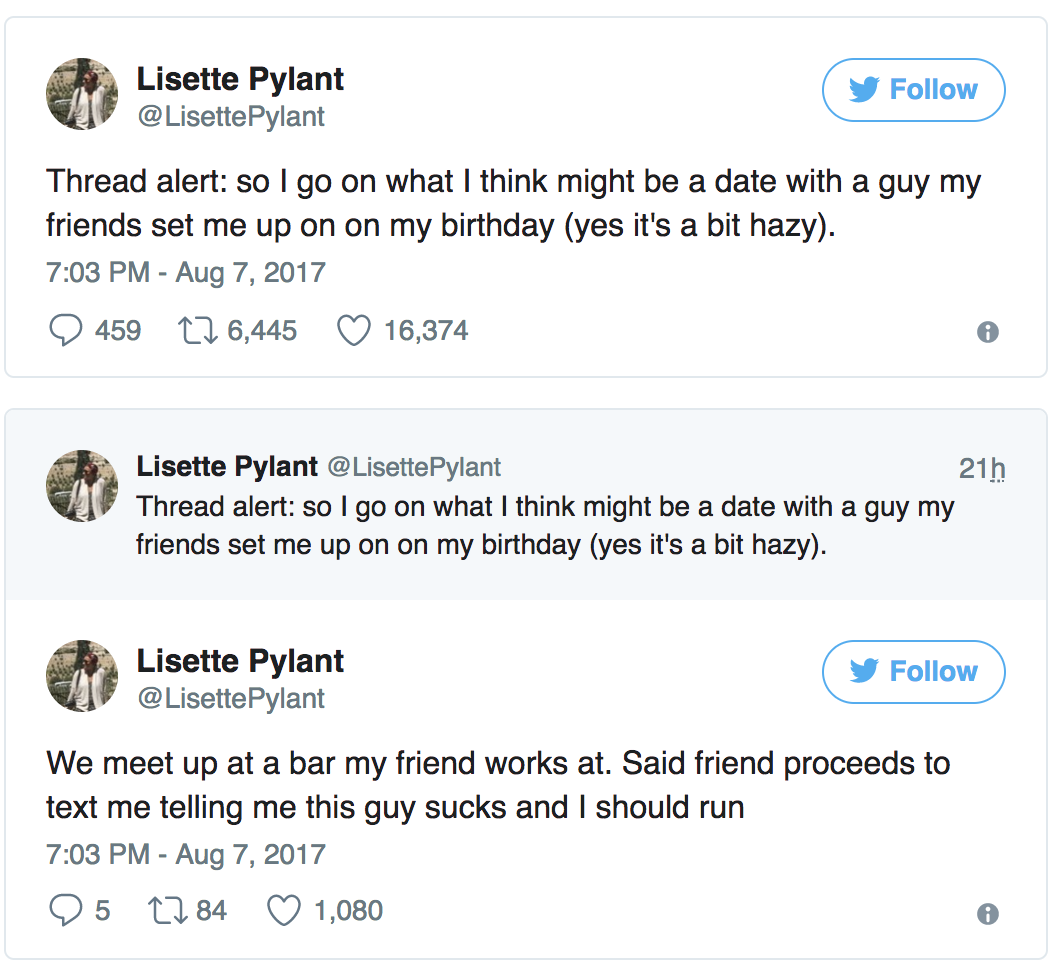This screenshot has width=1056, height=976.
Task: Open the info icon on first tweet
Action: click(x=987, y=332)
